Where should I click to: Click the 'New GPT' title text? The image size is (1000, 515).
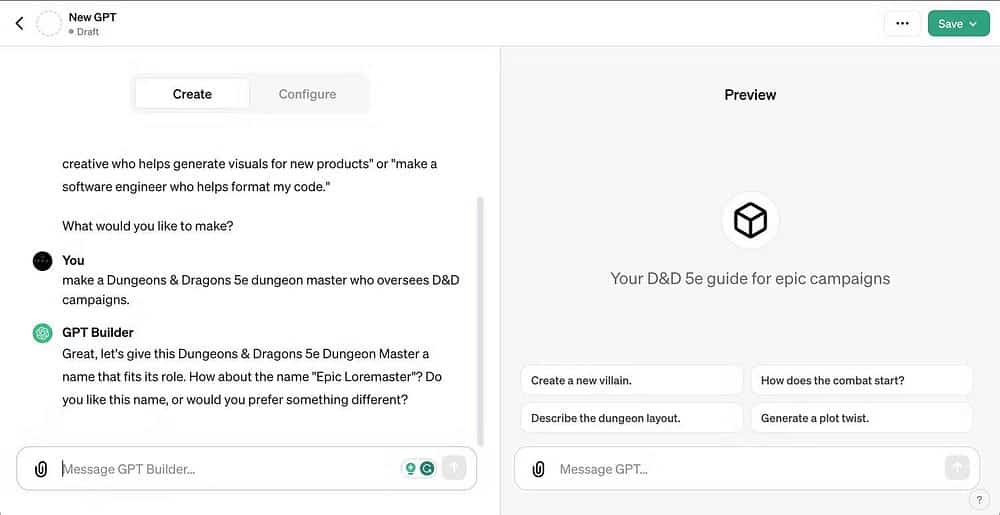coord(92,17)
